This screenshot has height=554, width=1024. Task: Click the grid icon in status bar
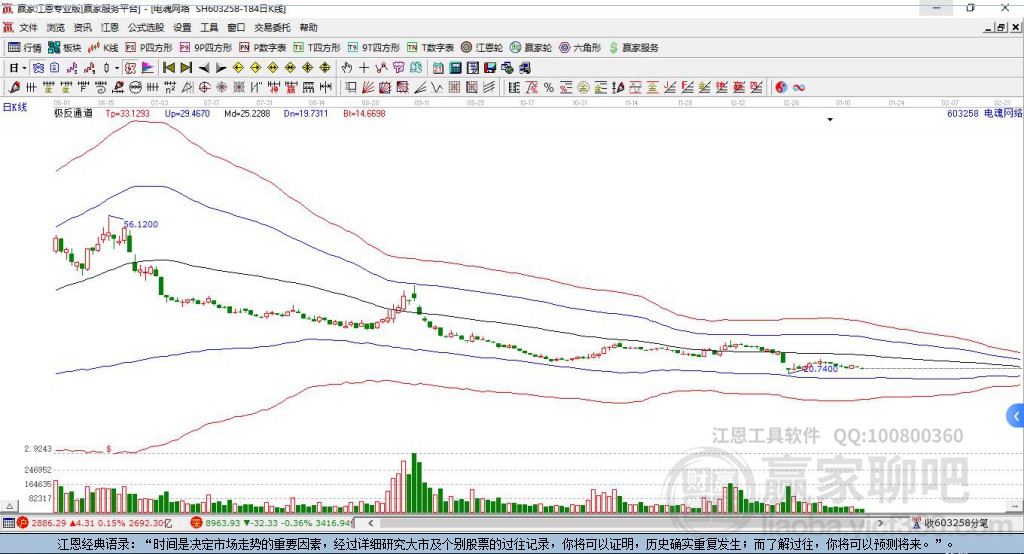point(8,523)
